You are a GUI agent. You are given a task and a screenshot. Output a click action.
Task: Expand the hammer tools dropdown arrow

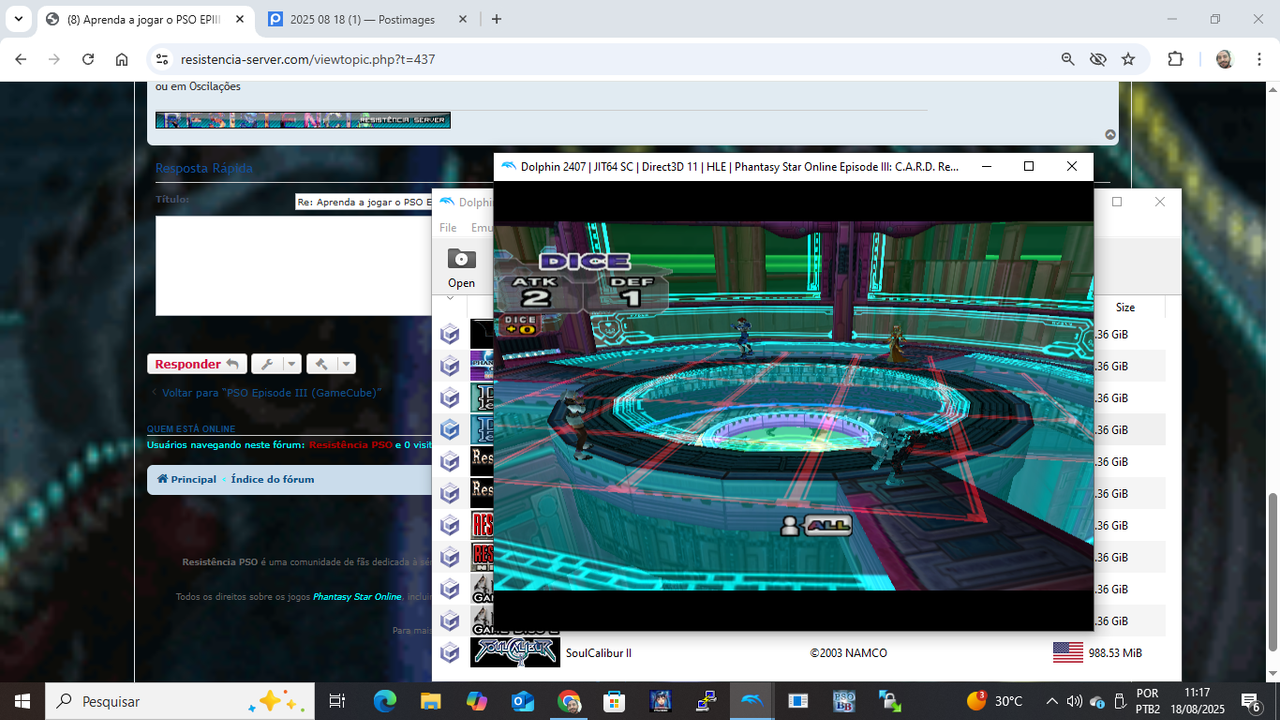pos(345,364)
